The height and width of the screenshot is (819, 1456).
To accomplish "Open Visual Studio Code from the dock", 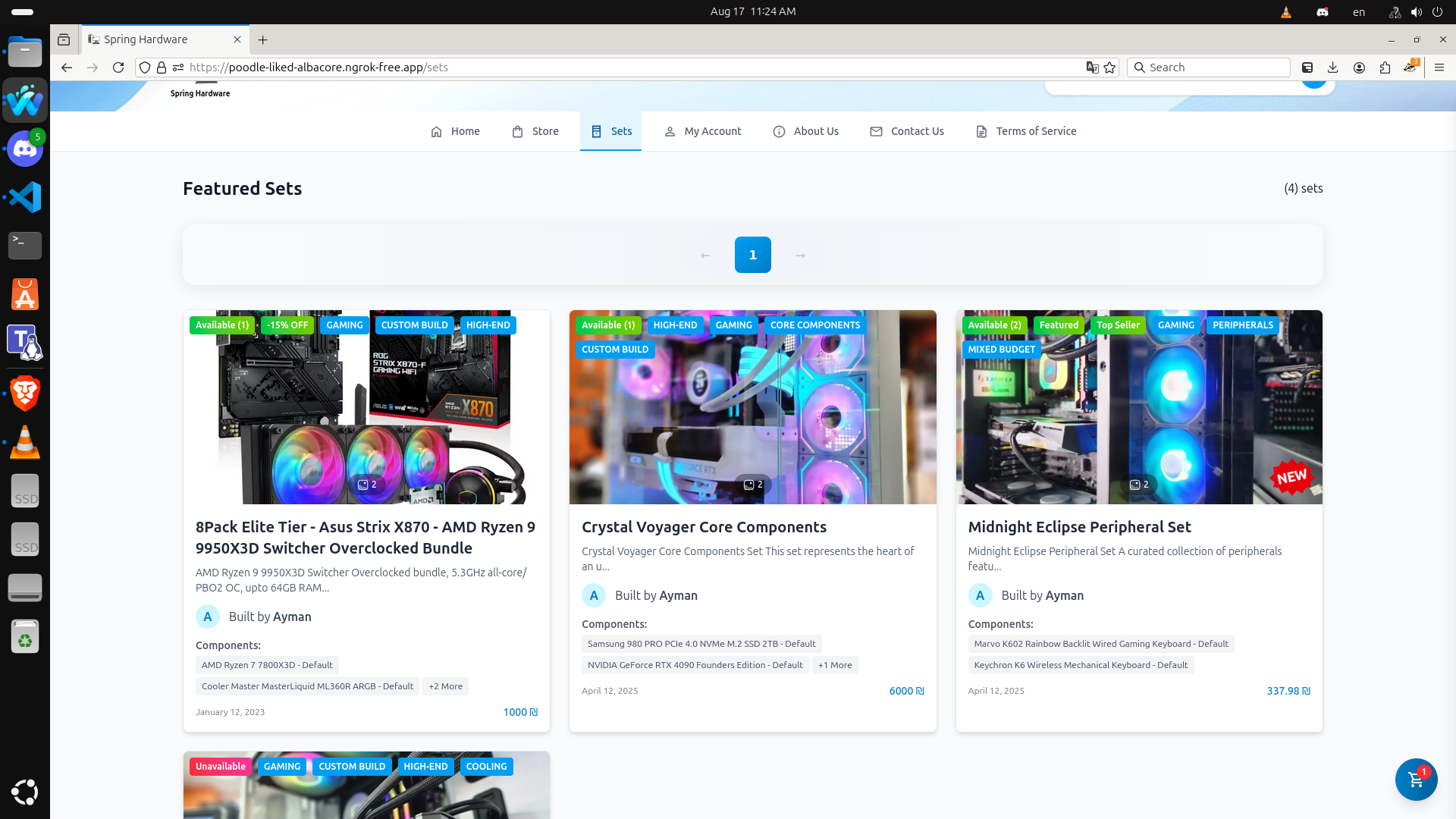I will (25, 197).
